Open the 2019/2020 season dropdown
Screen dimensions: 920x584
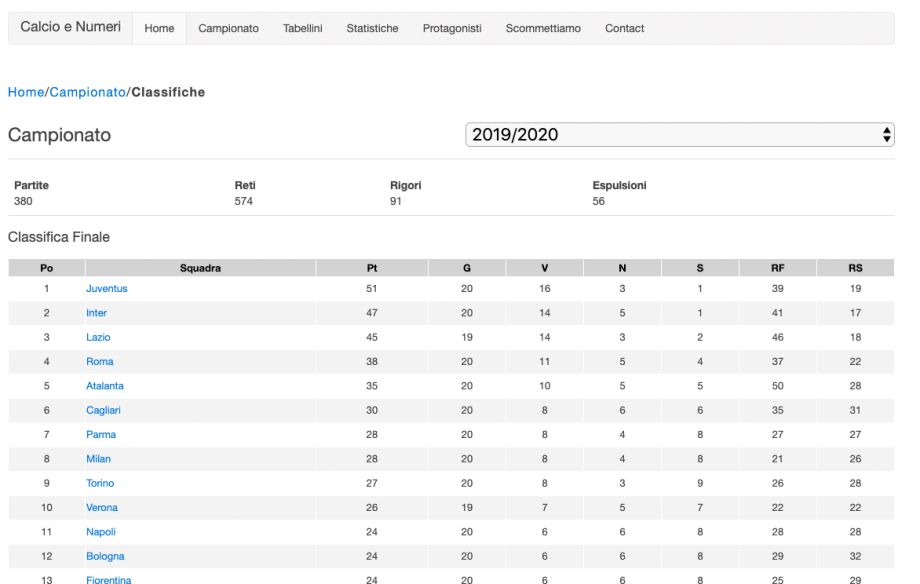(x=679, y=135)
